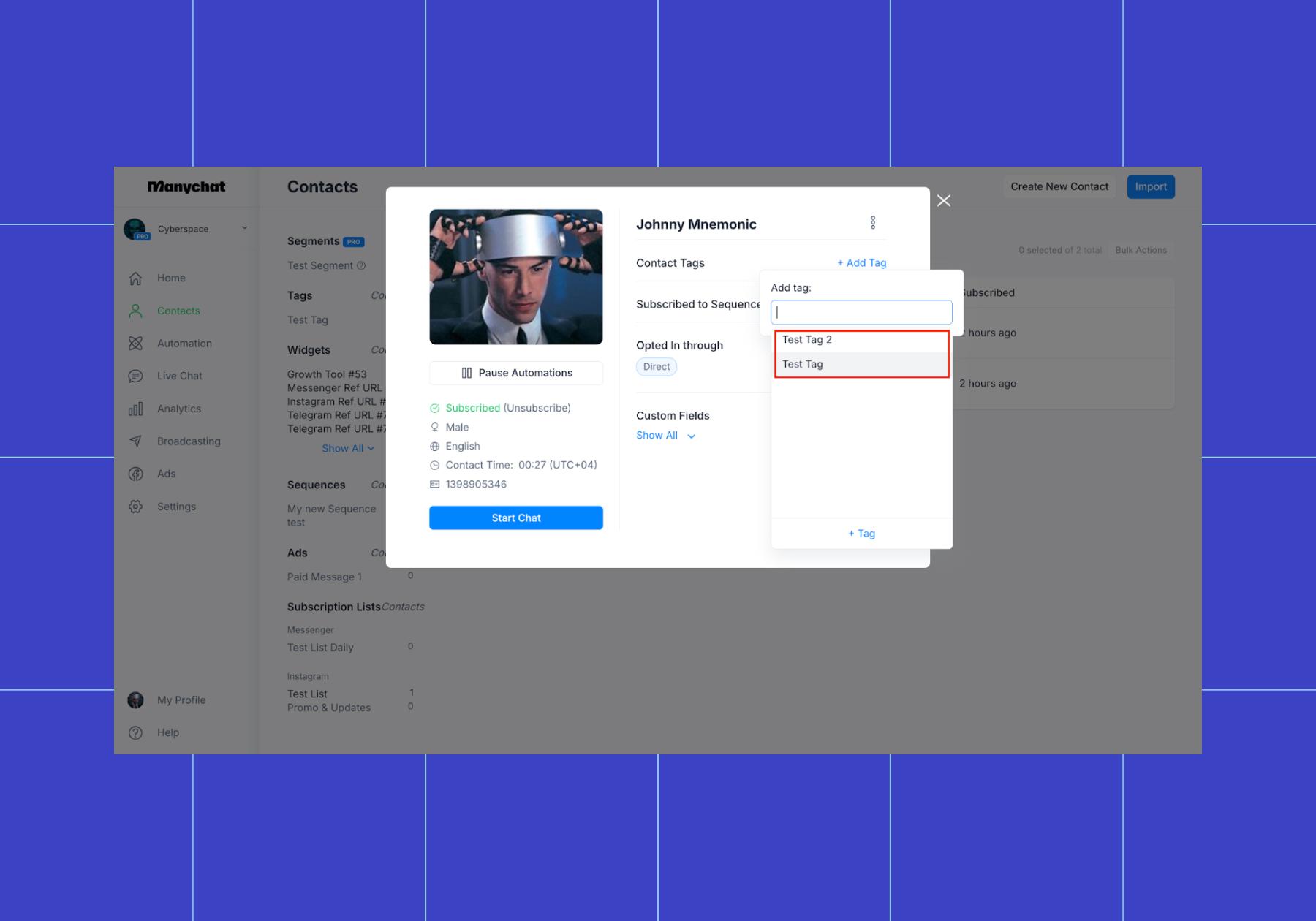Open the Live Chat bubble icon

135,376
